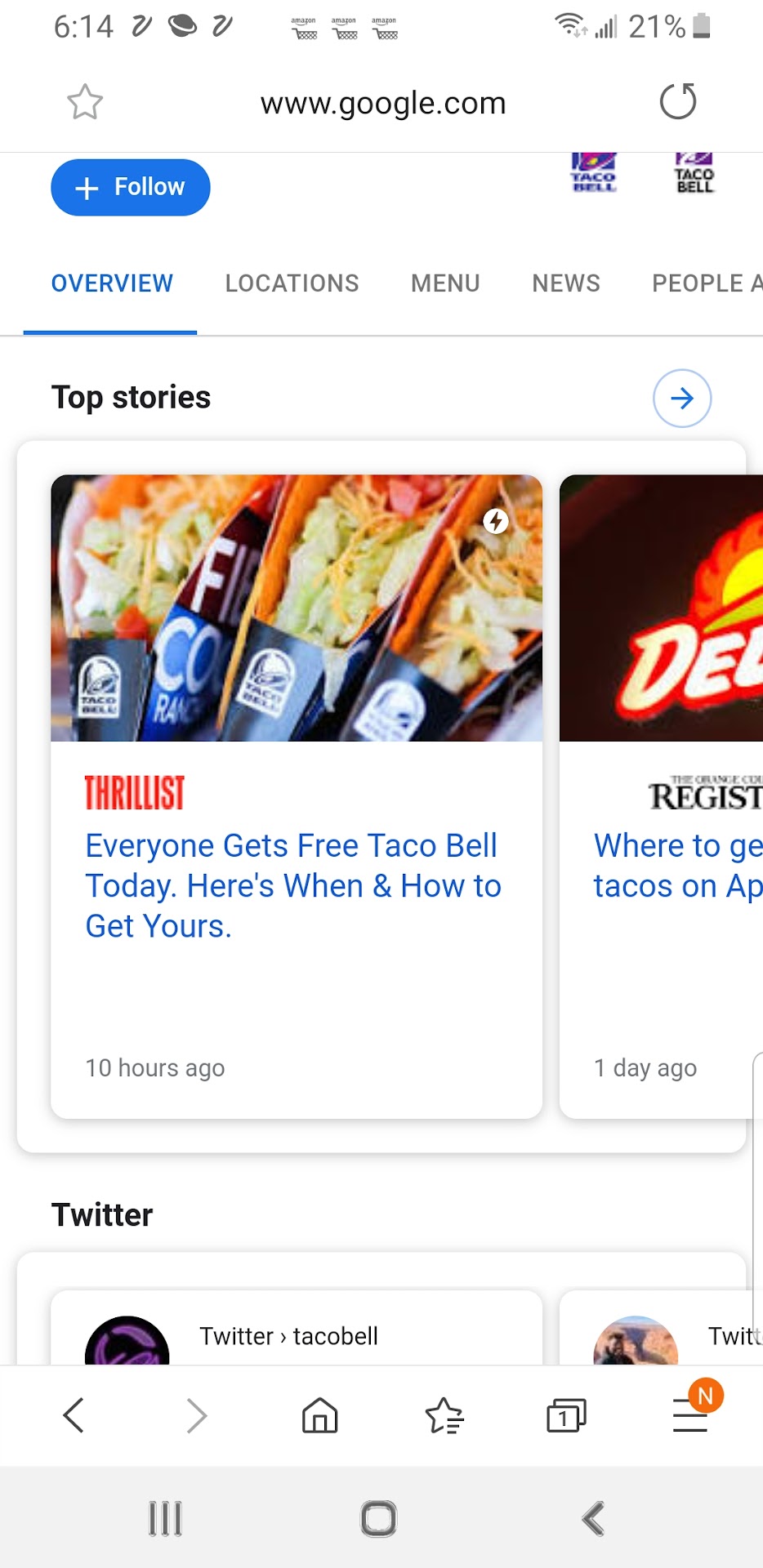
Task: Open the Orange County Register story card
Action: pos(662,866)
